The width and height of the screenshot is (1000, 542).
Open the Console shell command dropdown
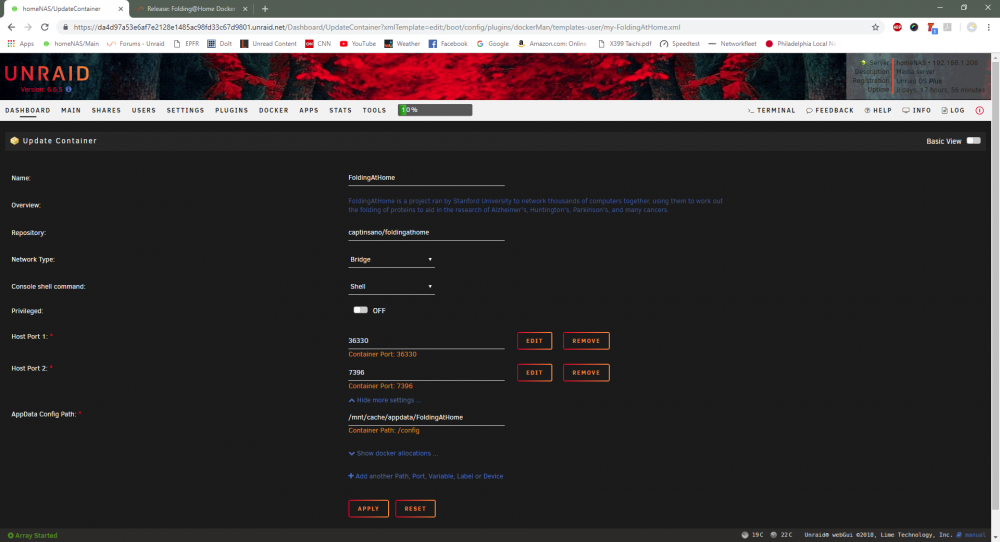point(391,286)
